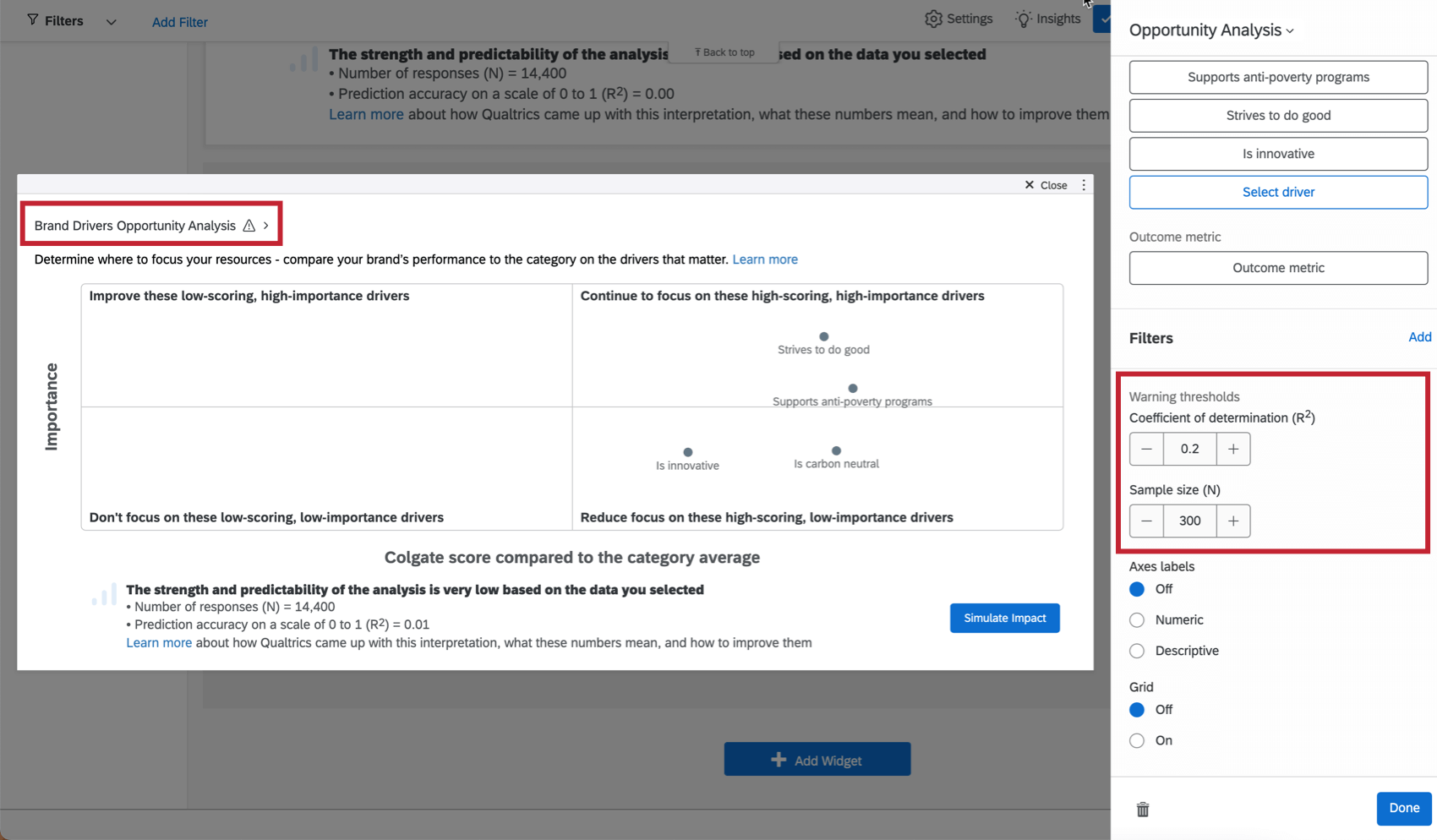Open the Opportunity Analysis dropdown
This screenshot has width=1437, height=840.
(1289, 30)
